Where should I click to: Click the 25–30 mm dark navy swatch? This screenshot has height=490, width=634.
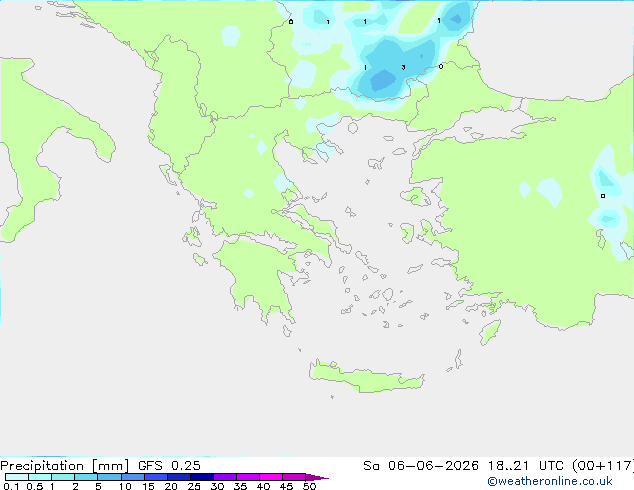(202, 477)
